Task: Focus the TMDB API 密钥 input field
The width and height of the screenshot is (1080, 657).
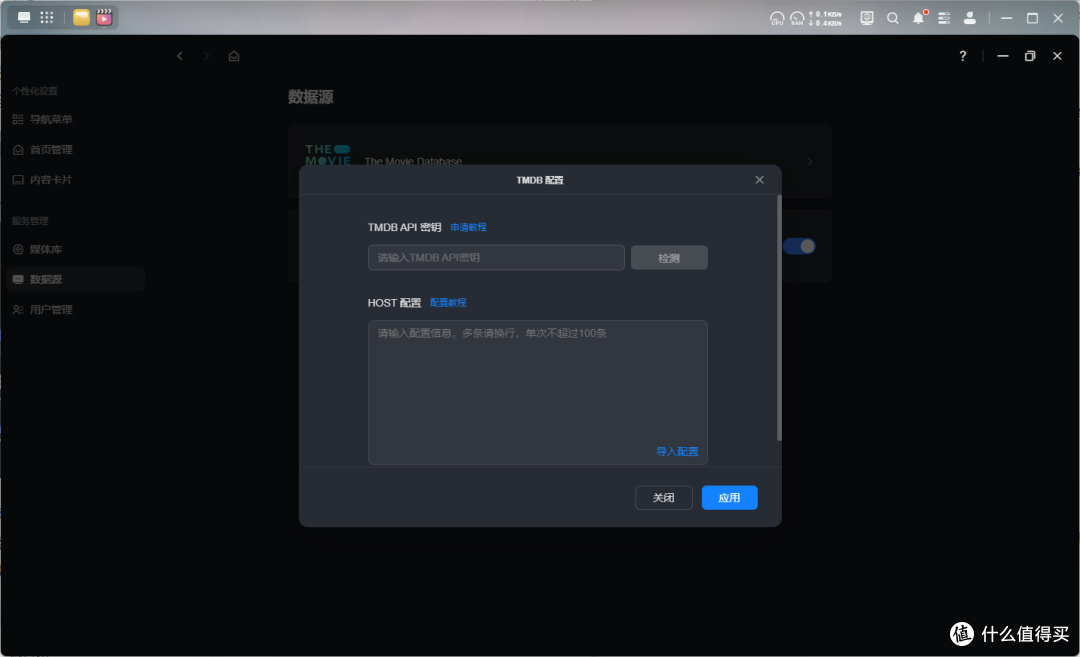Action: (496, 258)
